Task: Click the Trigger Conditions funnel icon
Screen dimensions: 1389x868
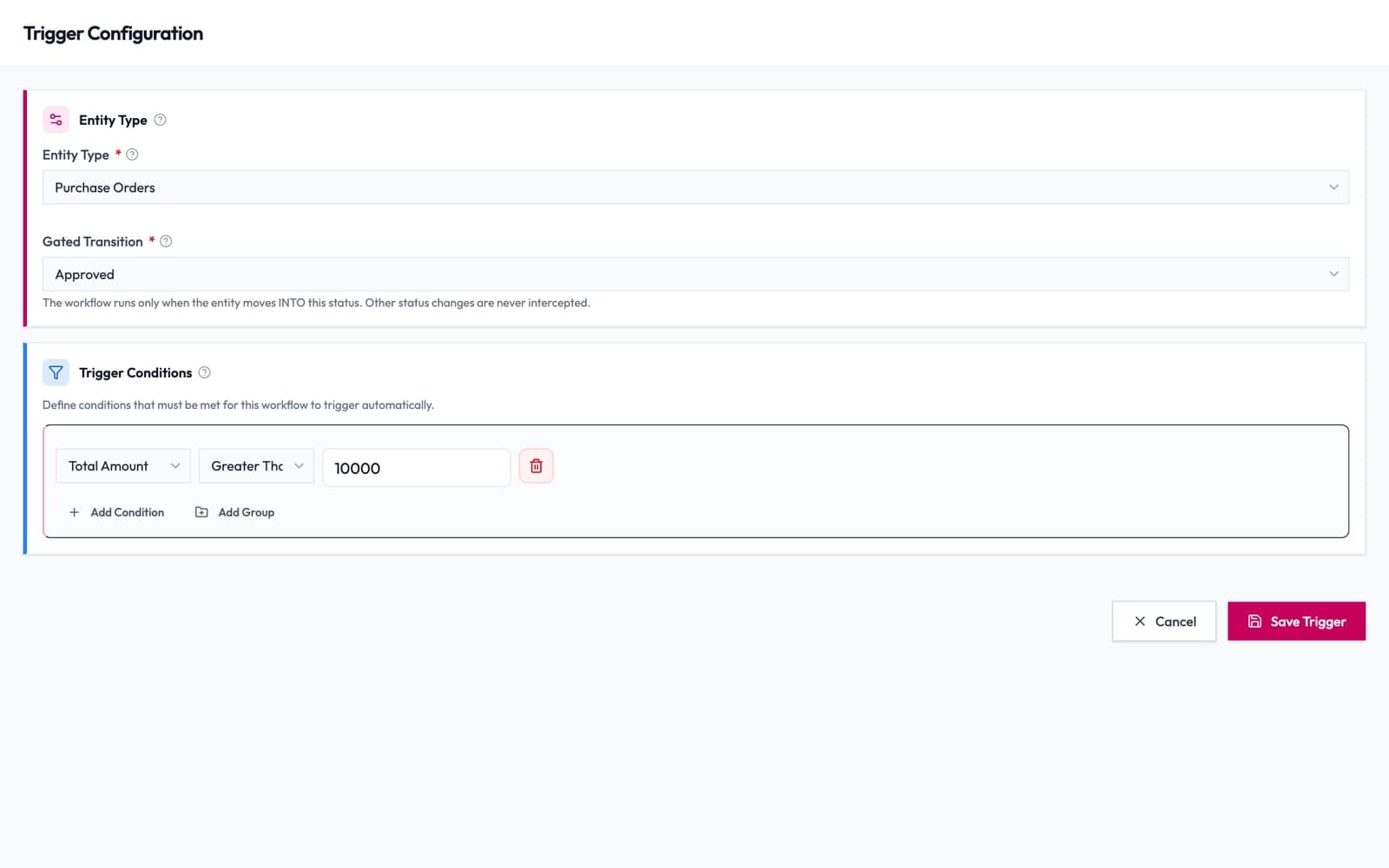Action: [x=56, y=372]
